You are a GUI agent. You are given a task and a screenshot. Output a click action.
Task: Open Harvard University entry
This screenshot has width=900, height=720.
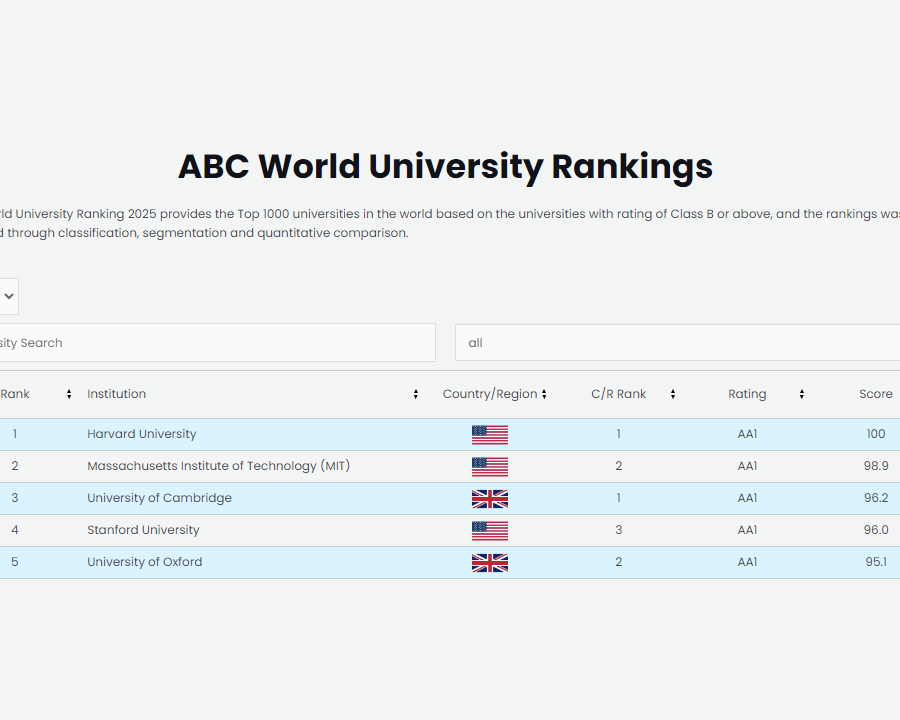click(142, 434)
